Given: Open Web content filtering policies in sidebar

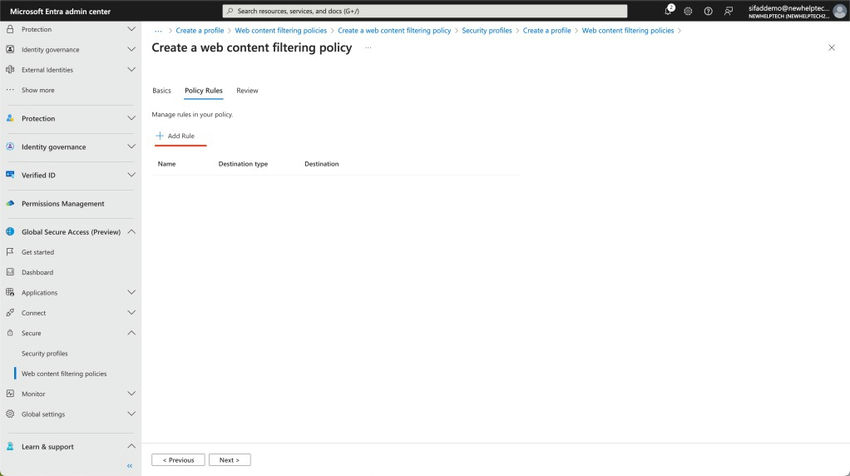Looking at the screenshot, I should coord(64,374).
